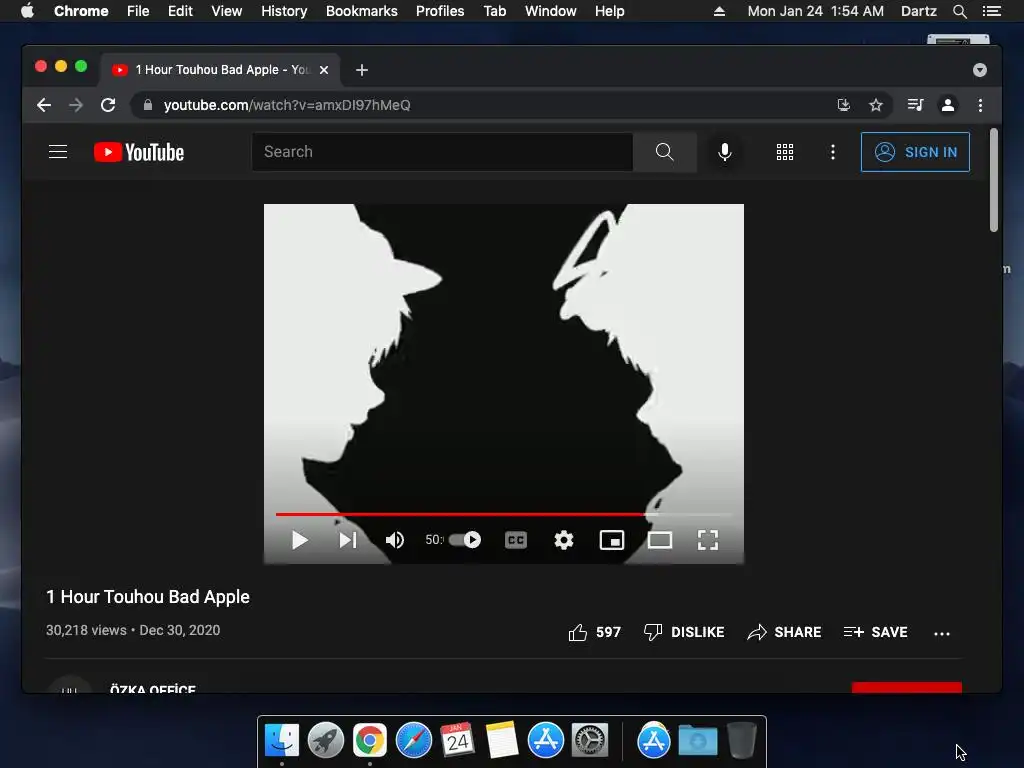Open Notification Center in menu bar
Screen dimensions: 1024x768
click(x=992, y=11)
